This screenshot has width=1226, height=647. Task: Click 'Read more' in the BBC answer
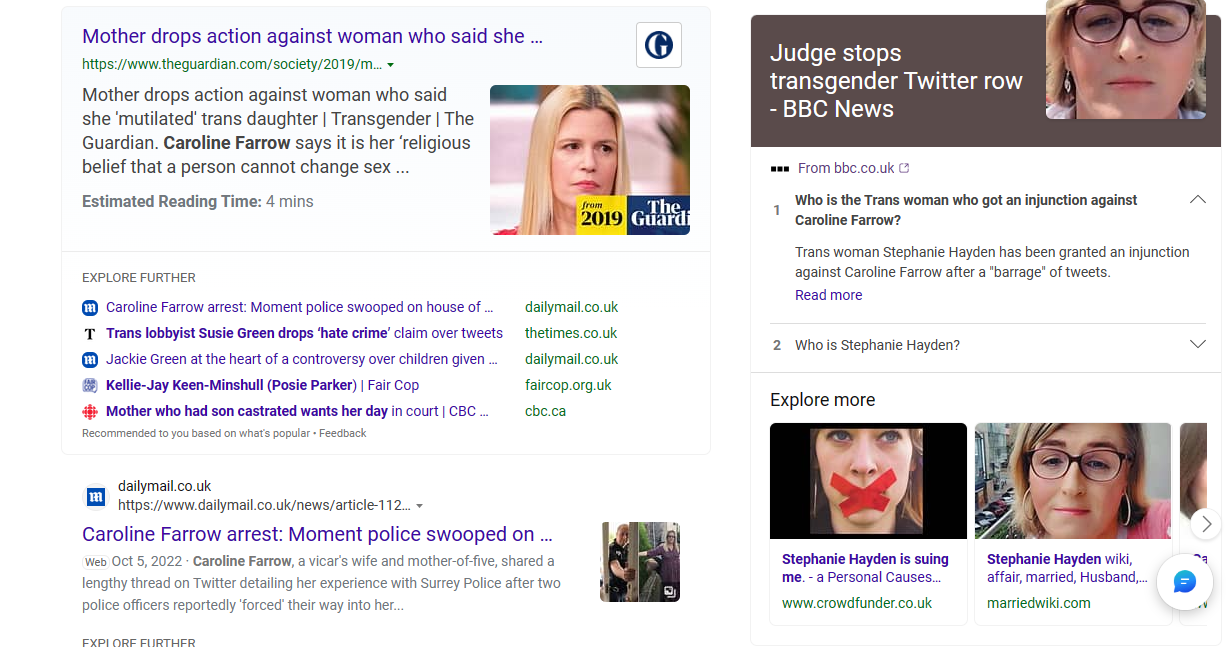coord(828,295)
